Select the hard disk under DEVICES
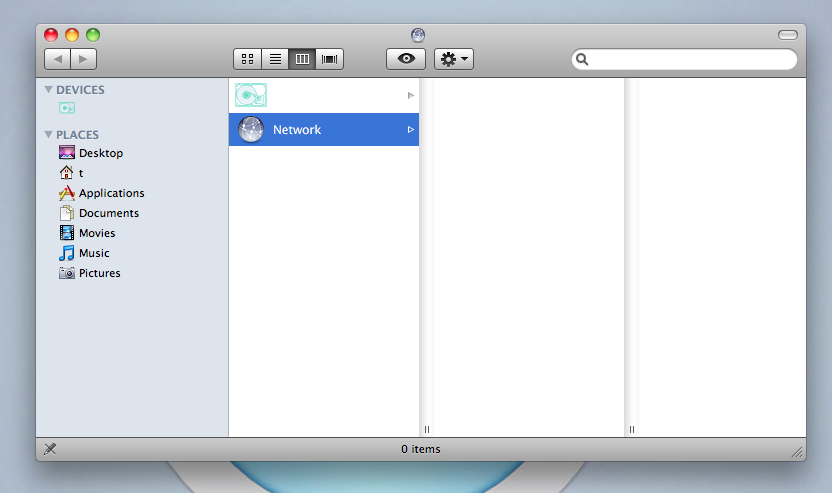832x493 pixels. 67,108
